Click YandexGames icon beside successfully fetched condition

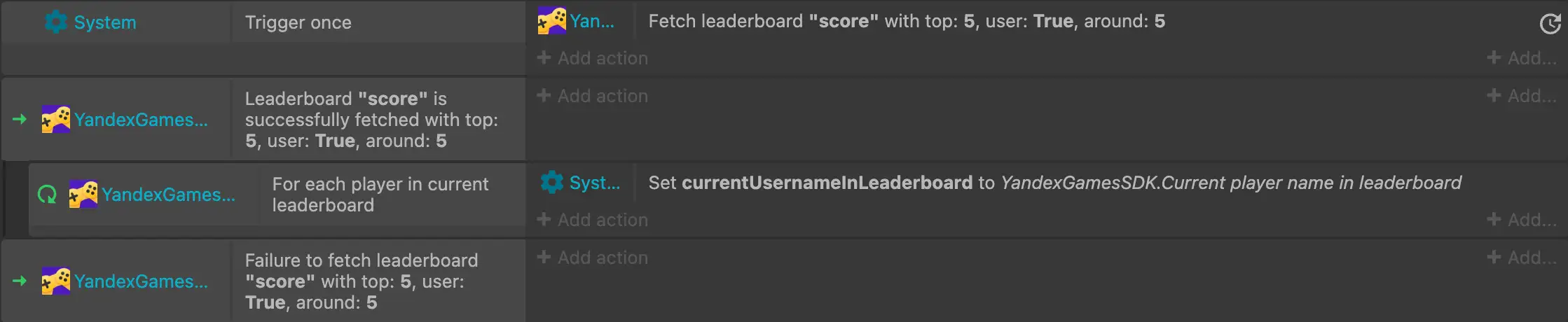[x=55, y=120]
